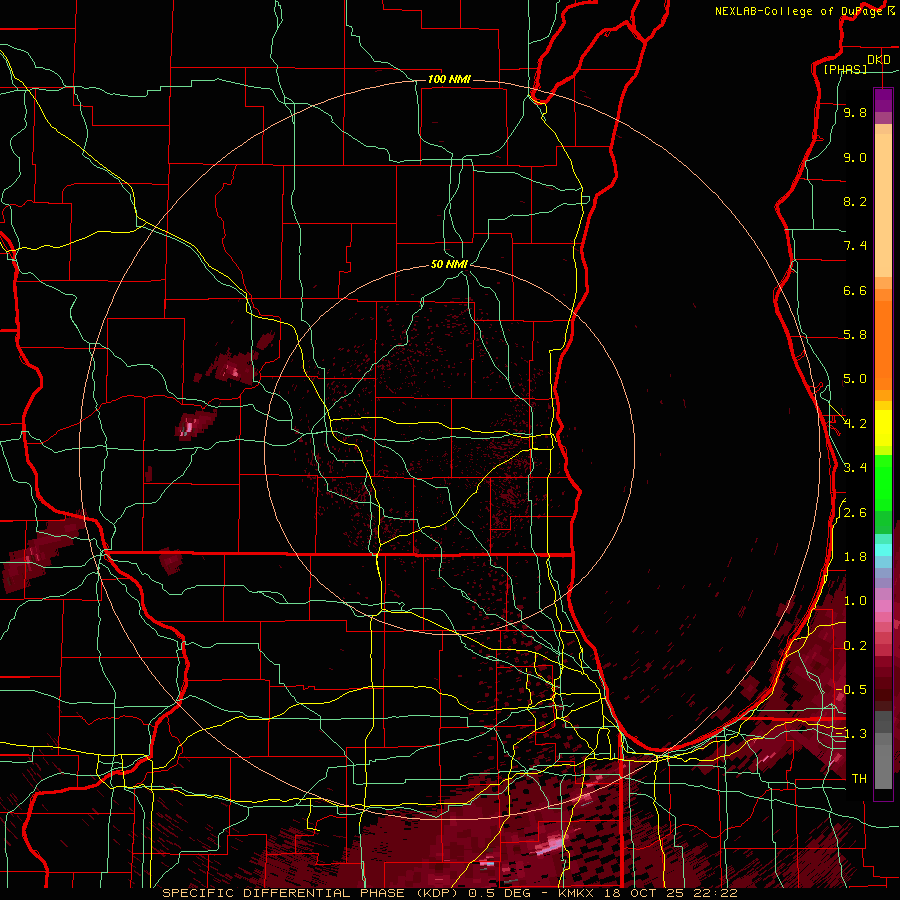The height and width of the screenshot is (900, 900).
Task: Click the 5.0 value on the scale
Action: point(855,379)
